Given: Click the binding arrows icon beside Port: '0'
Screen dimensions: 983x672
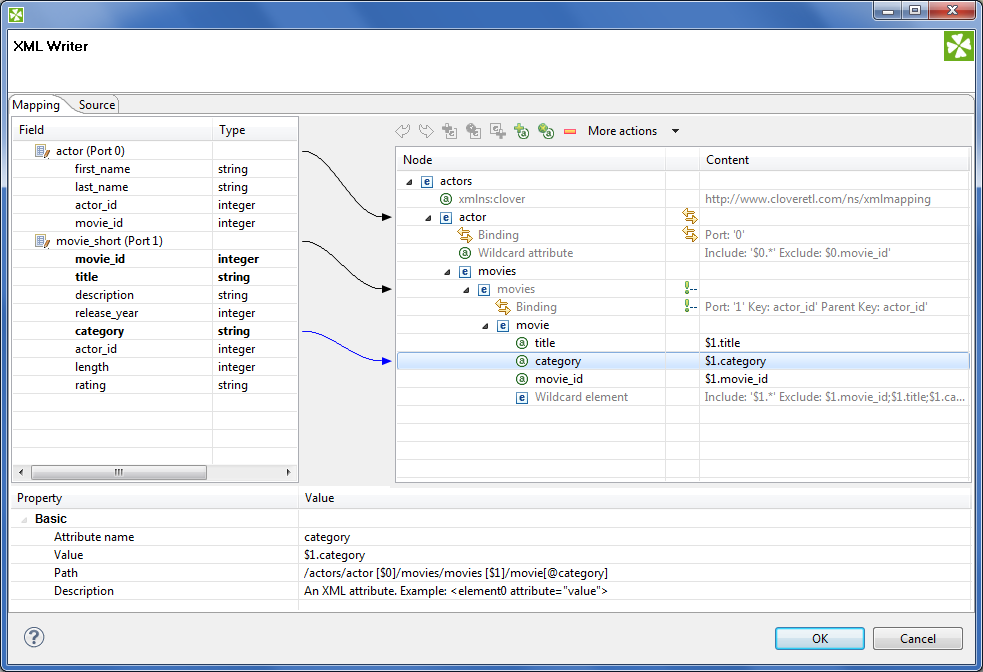Looking at the screenshot, I should (690, 234).
